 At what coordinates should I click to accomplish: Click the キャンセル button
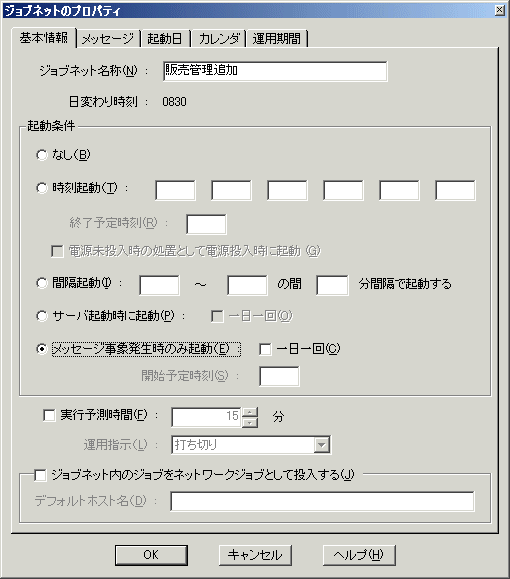click(x=255, y=555)
